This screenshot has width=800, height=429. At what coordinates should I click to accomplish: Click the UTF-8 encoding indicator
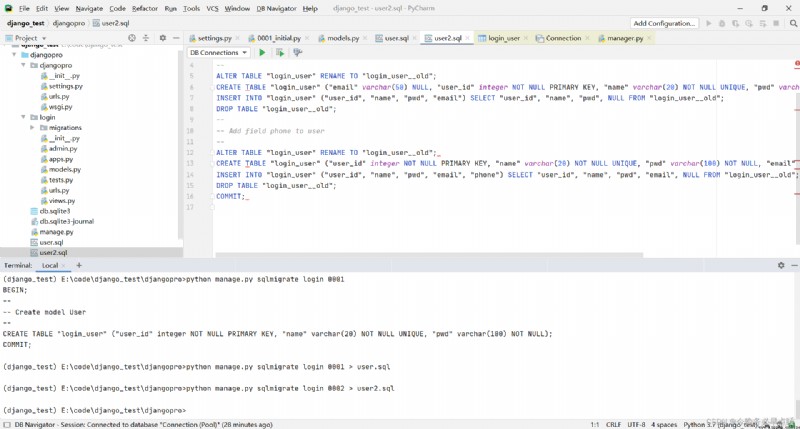(636, 424)
